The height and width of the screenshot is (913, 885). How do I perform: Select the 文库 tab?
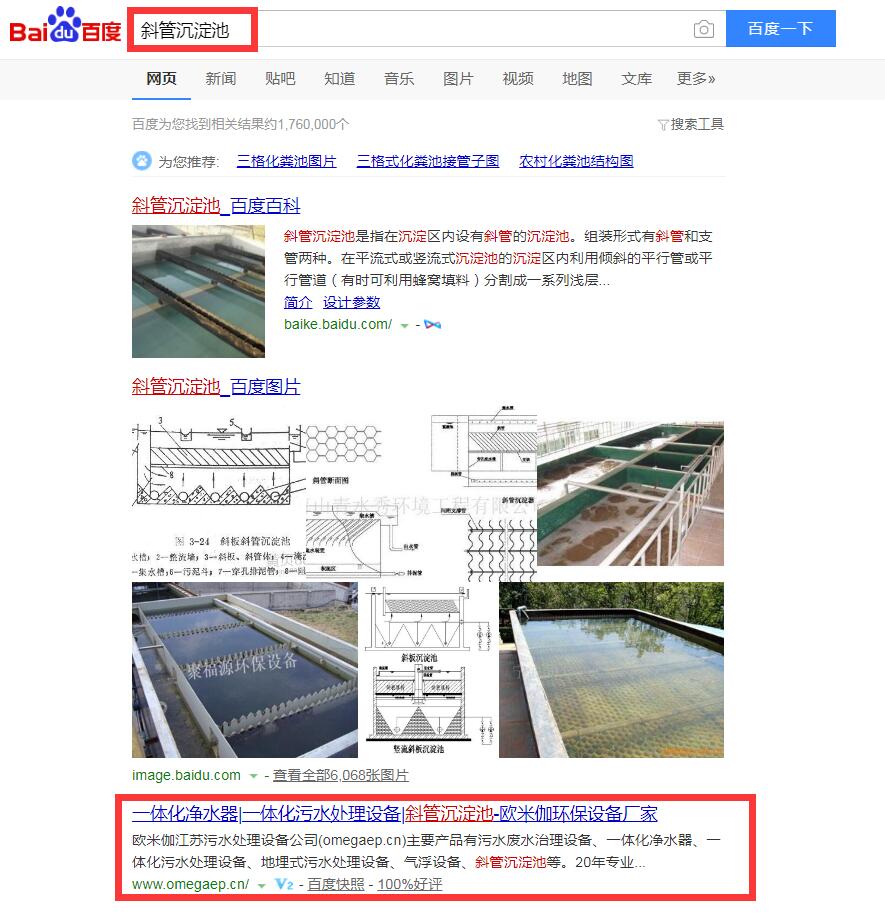[636, 79]
